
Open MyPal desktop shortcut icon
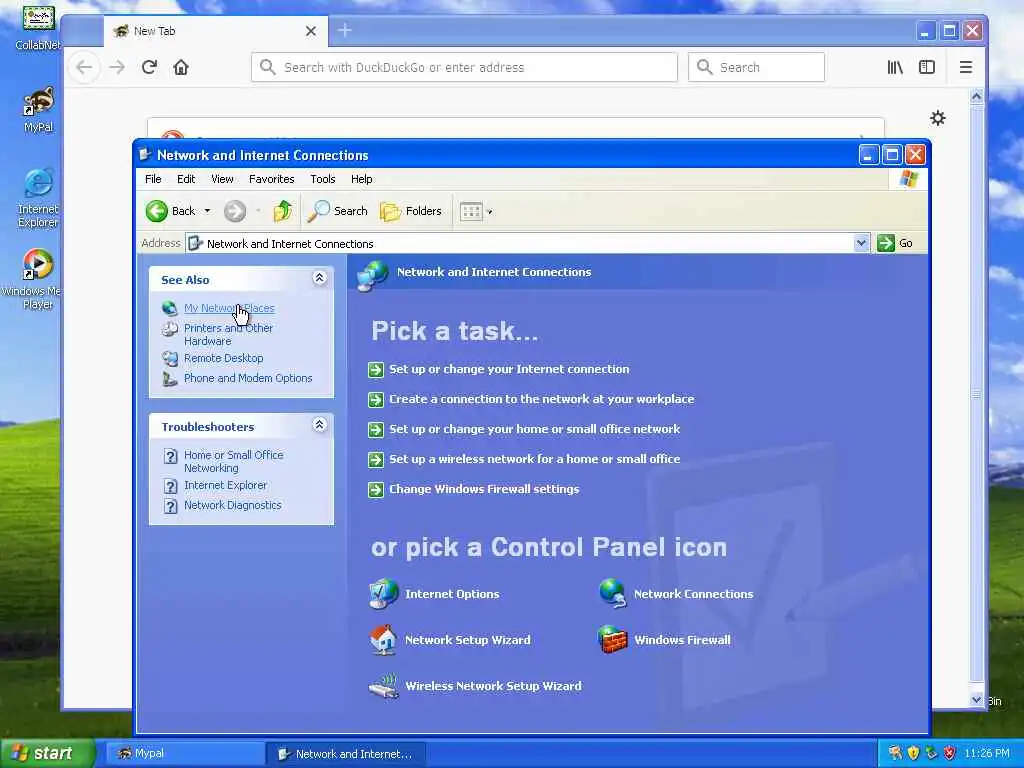[x=38, y=109]
